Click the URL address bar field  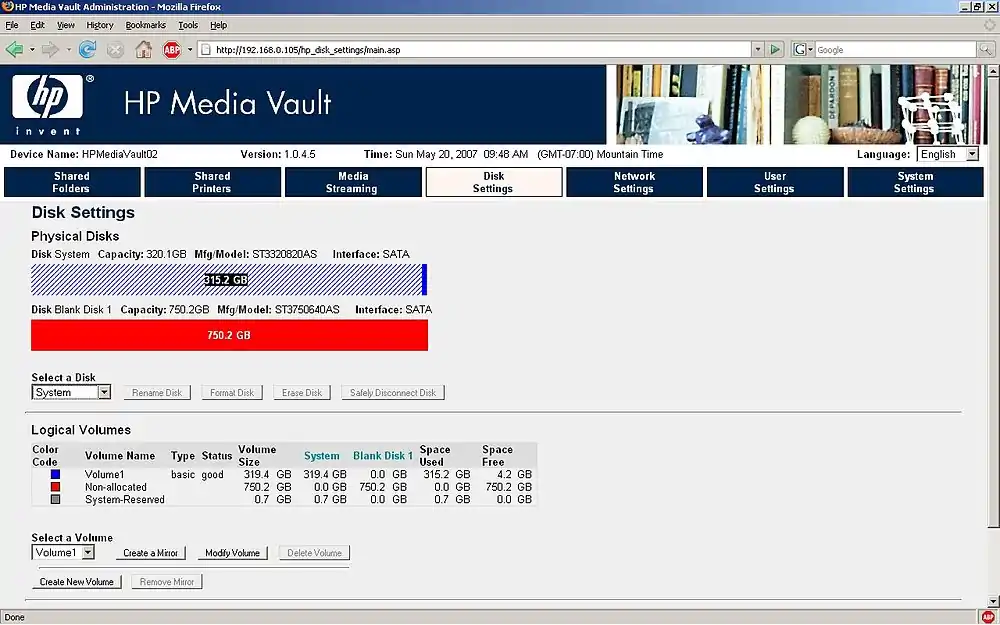pos(480,49)
